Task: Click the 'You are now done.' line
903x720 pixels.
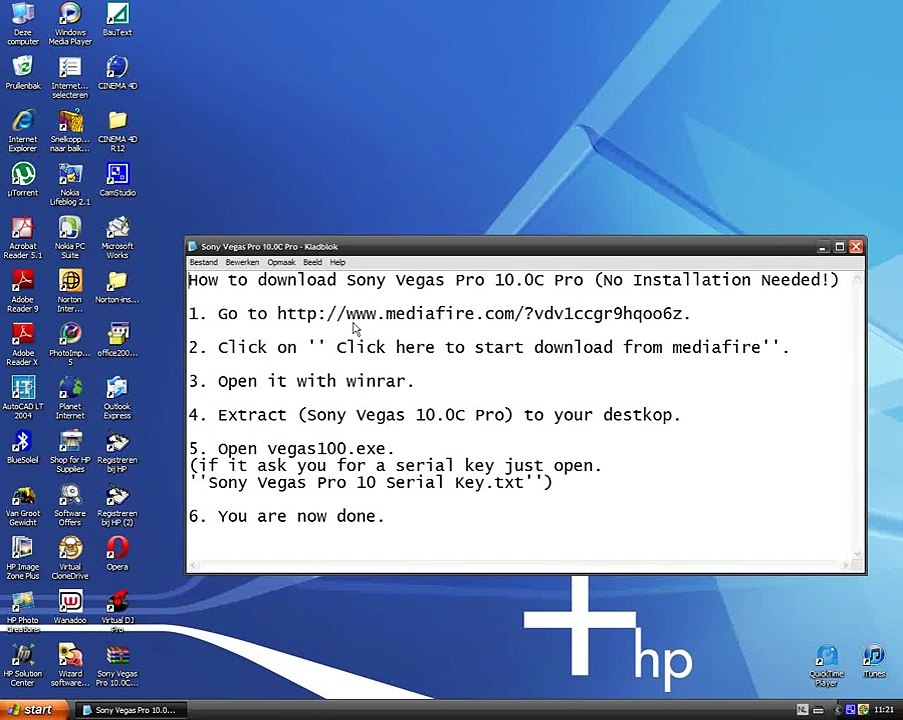Action: tap(287, 516)
